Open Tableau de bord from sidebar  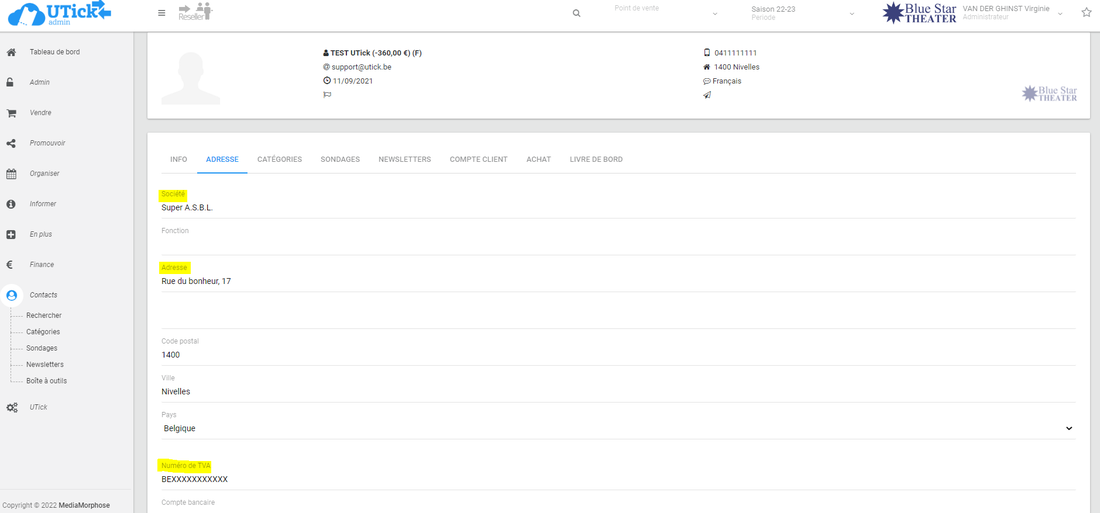point(54,52)
